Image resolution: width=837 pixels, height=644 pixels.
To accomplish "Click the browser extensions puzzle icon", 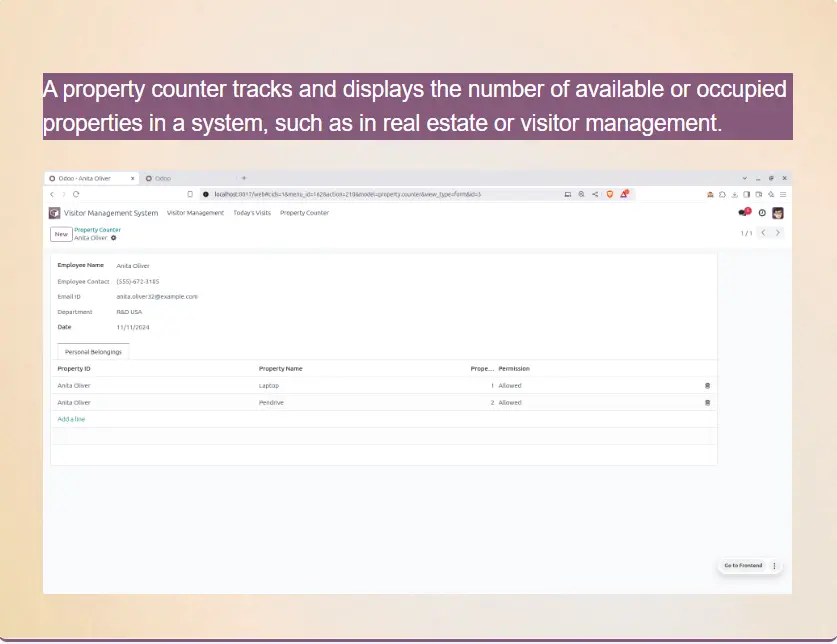I will coord(722,194).
